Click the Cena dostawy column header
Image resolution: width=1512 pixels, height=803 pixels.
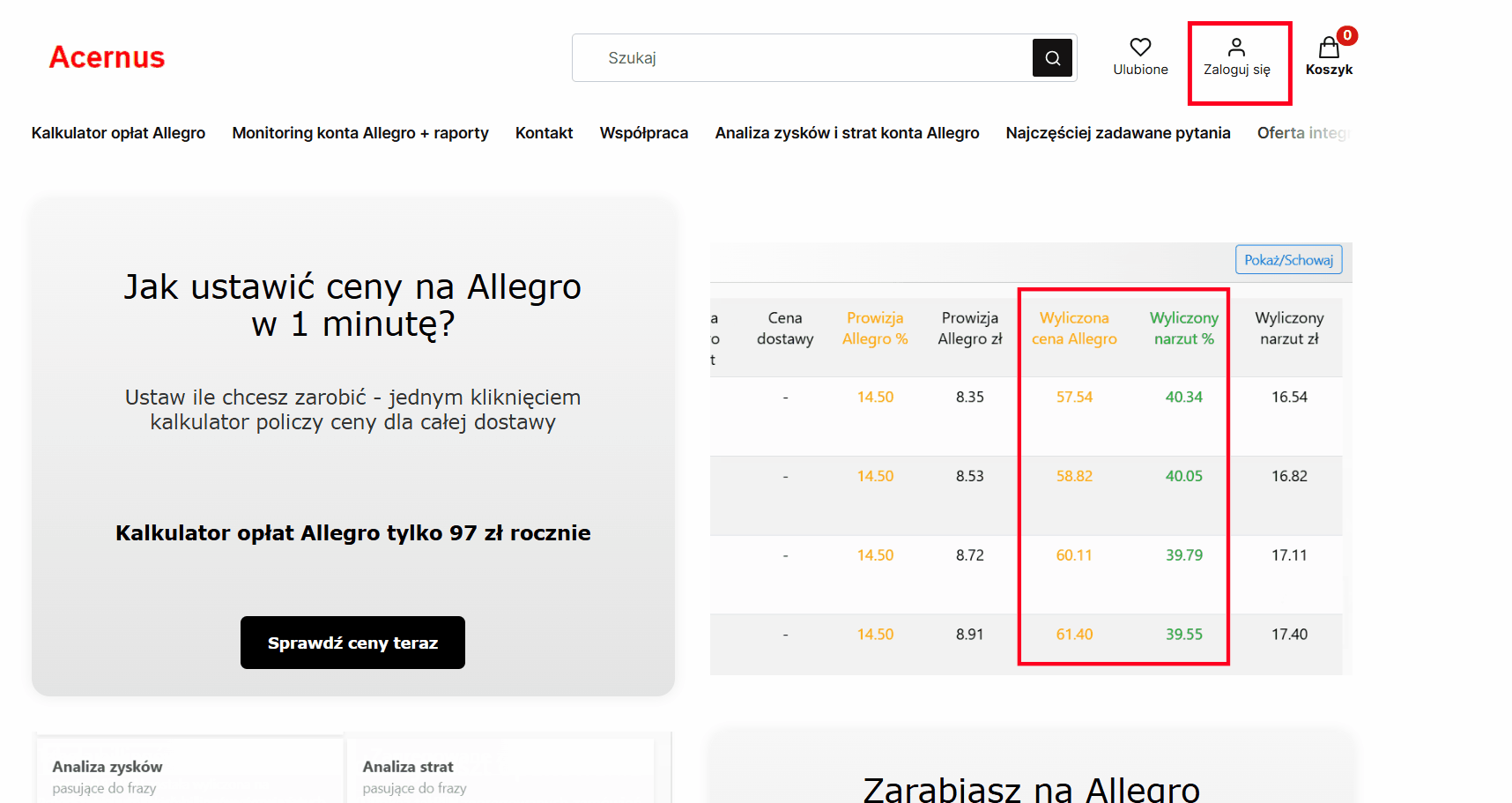(x=785, y=329)
